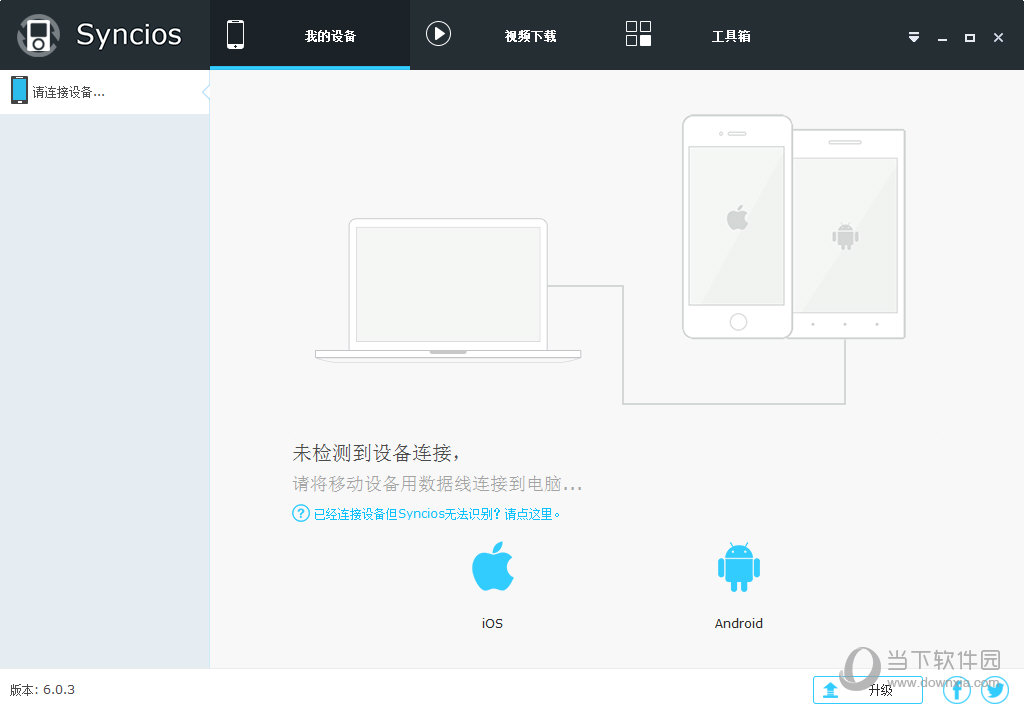Screen dimensions: 1024x712
Task: Close the Syncios window
Action: [998, 38]
